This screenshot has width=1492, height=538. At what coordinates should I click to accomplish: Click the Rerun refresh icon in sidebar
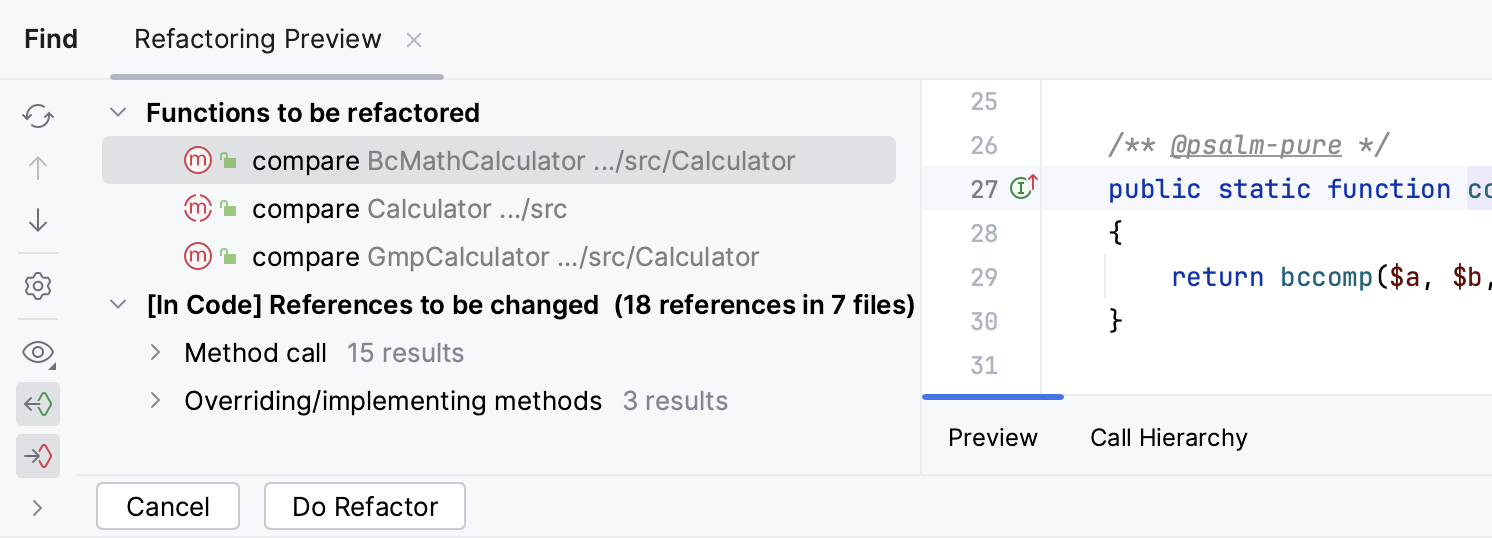(x=38, y=116)
